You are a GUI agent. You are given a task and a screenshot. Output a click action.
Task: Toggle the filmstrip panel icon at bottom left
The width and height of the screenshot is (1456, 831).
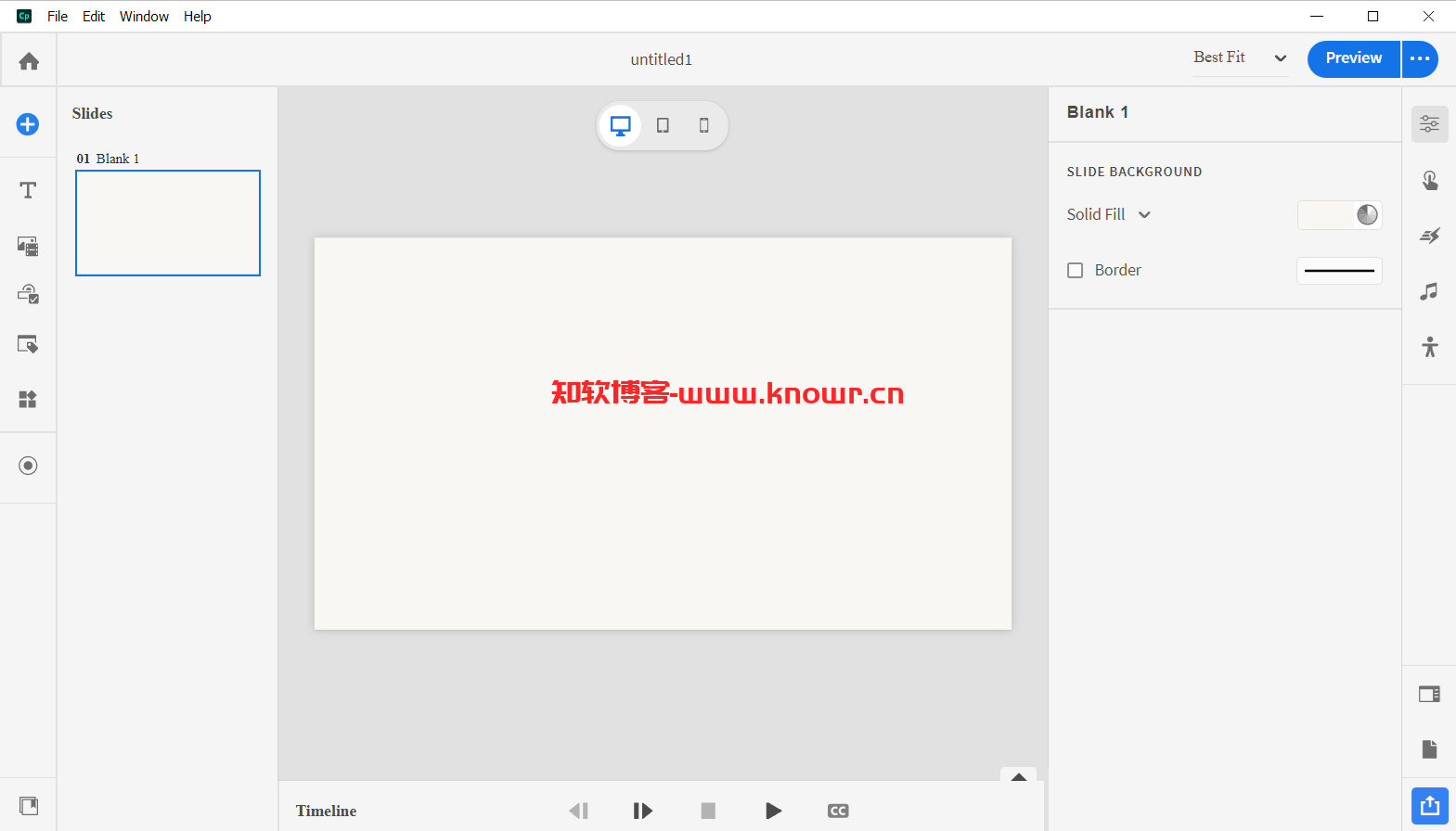(x=29, y=805)
